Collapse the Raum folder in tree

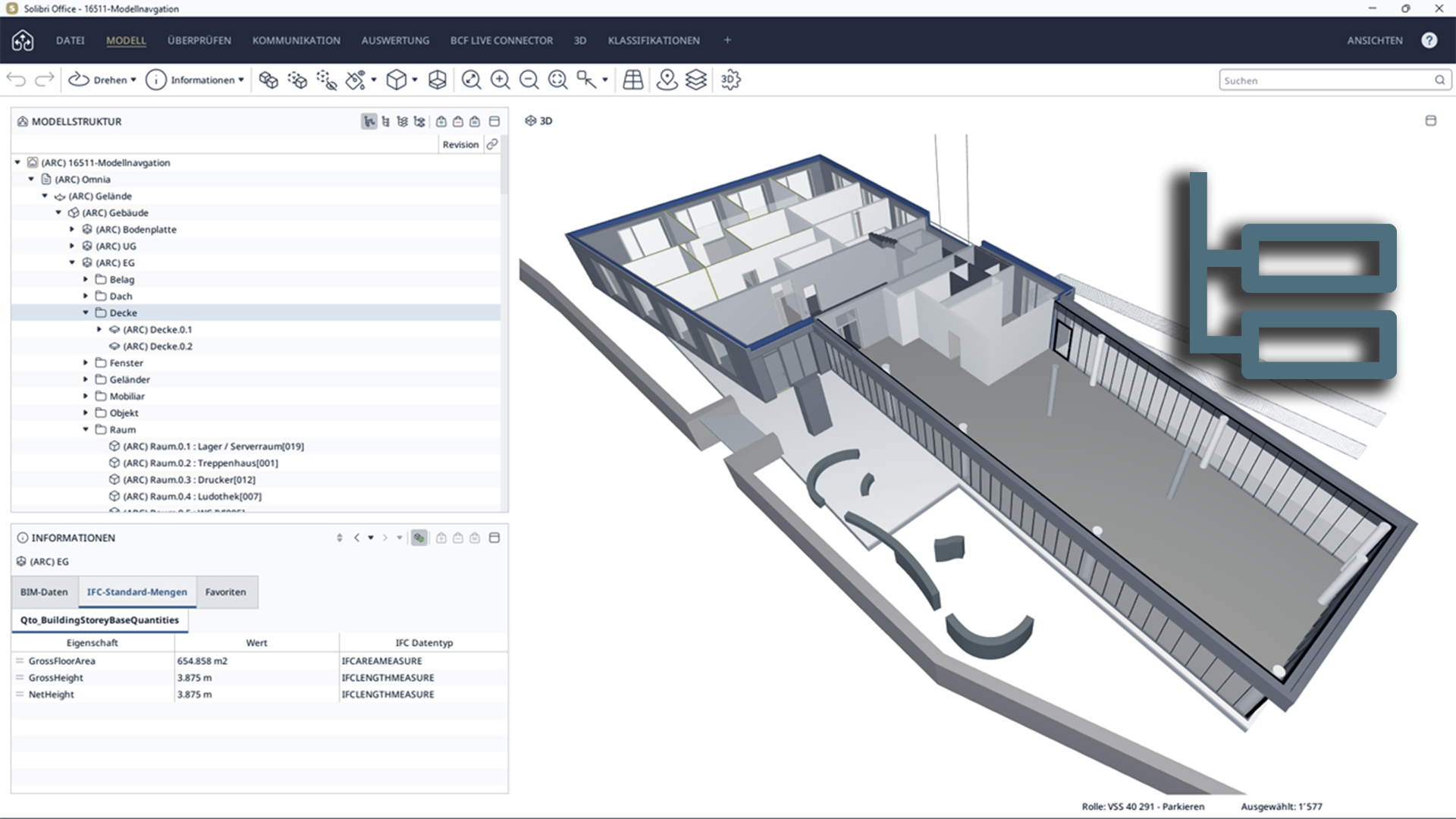[x=86, y=429]
